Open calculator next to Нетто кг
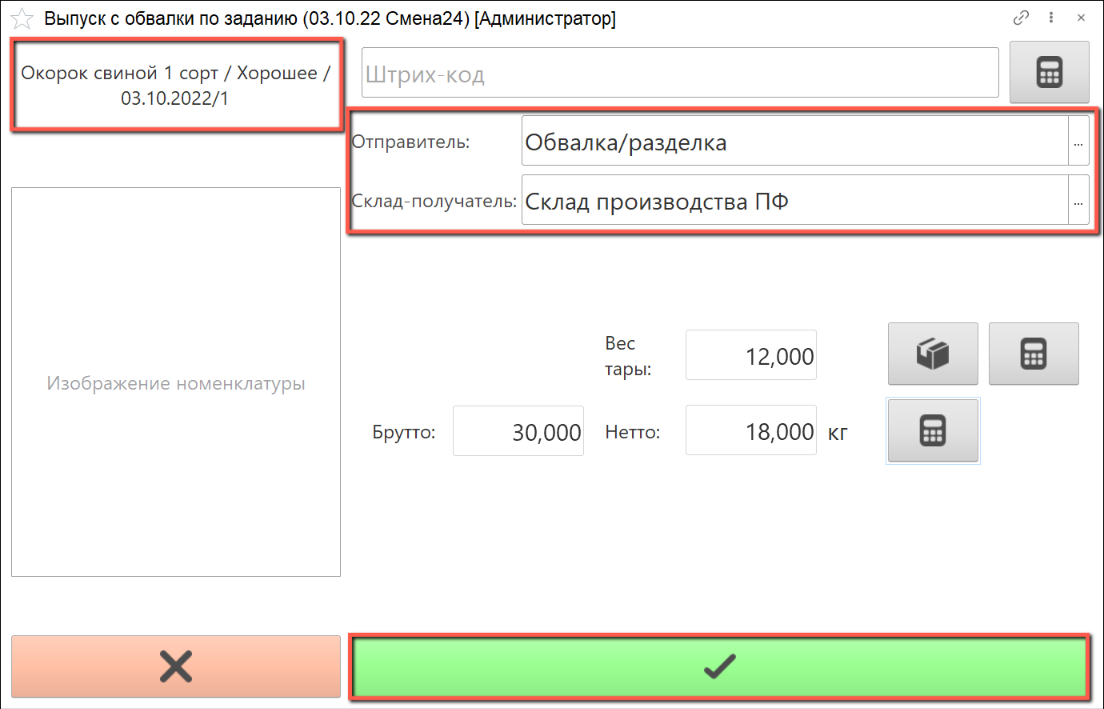The width and height of the screenshot is (1104, 709). pyautogui.click(x=933, y=431)
